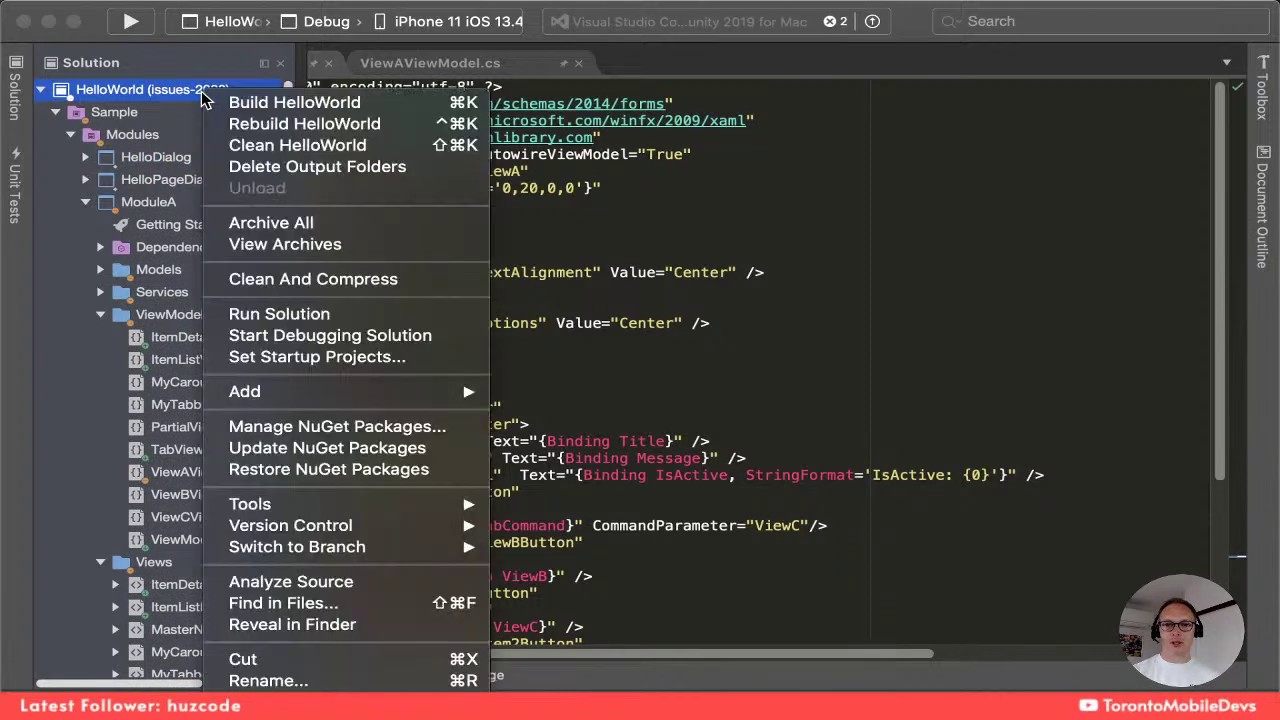
Task: Click the ModuleA project icon
Action: point(106,202)
